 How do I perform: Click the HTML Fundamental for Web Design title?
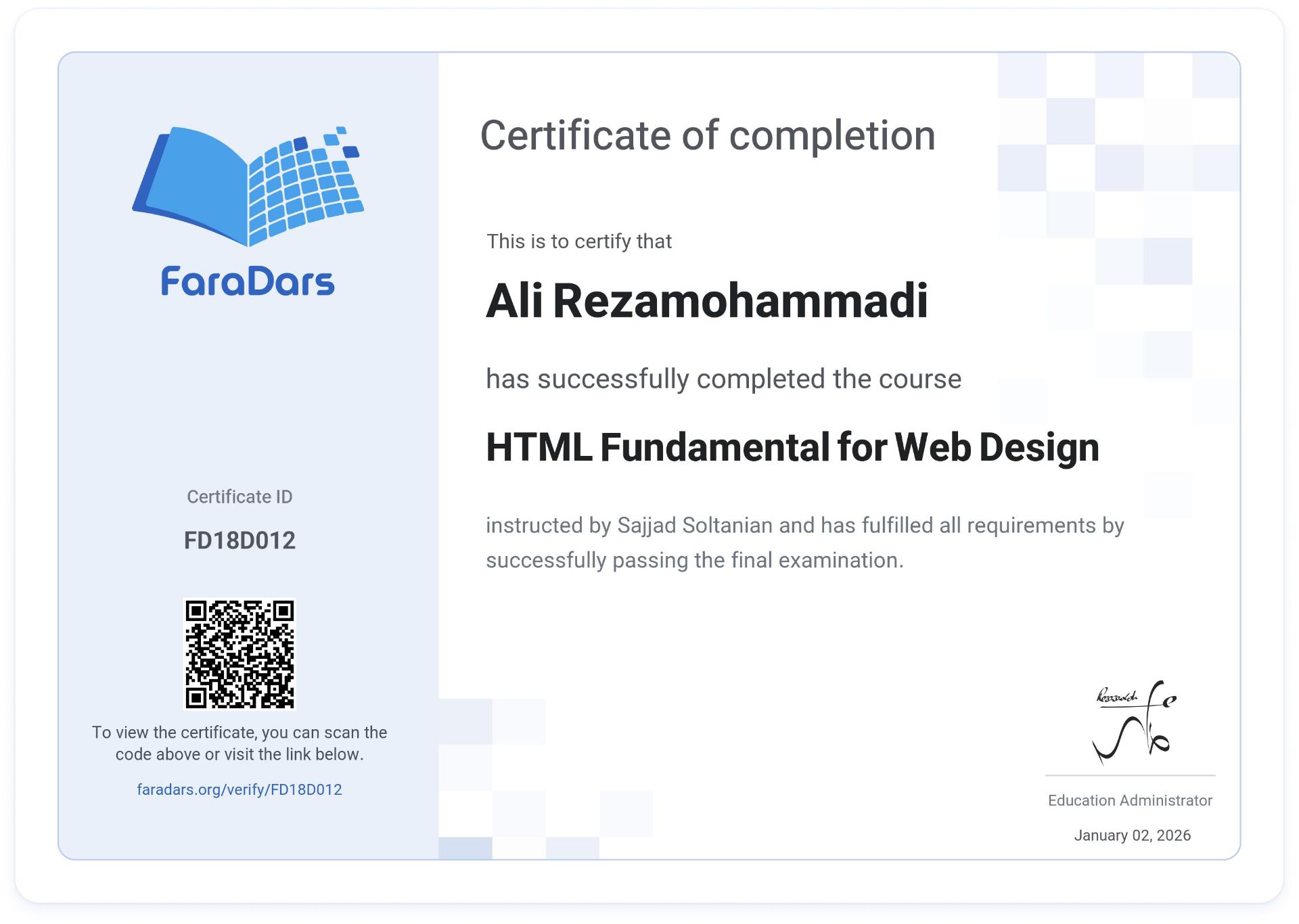(792, 447)
